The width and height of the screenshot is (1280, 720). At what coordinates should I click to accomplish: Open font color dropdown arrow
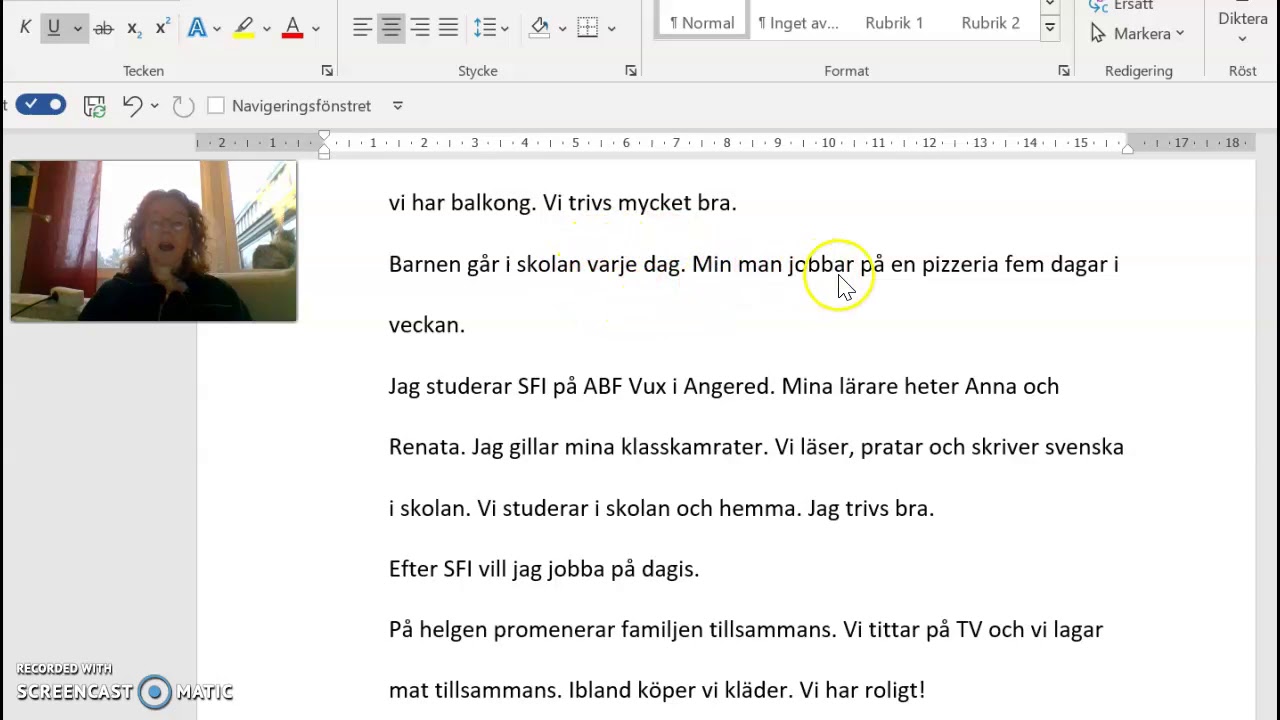(x=315, y=28)
